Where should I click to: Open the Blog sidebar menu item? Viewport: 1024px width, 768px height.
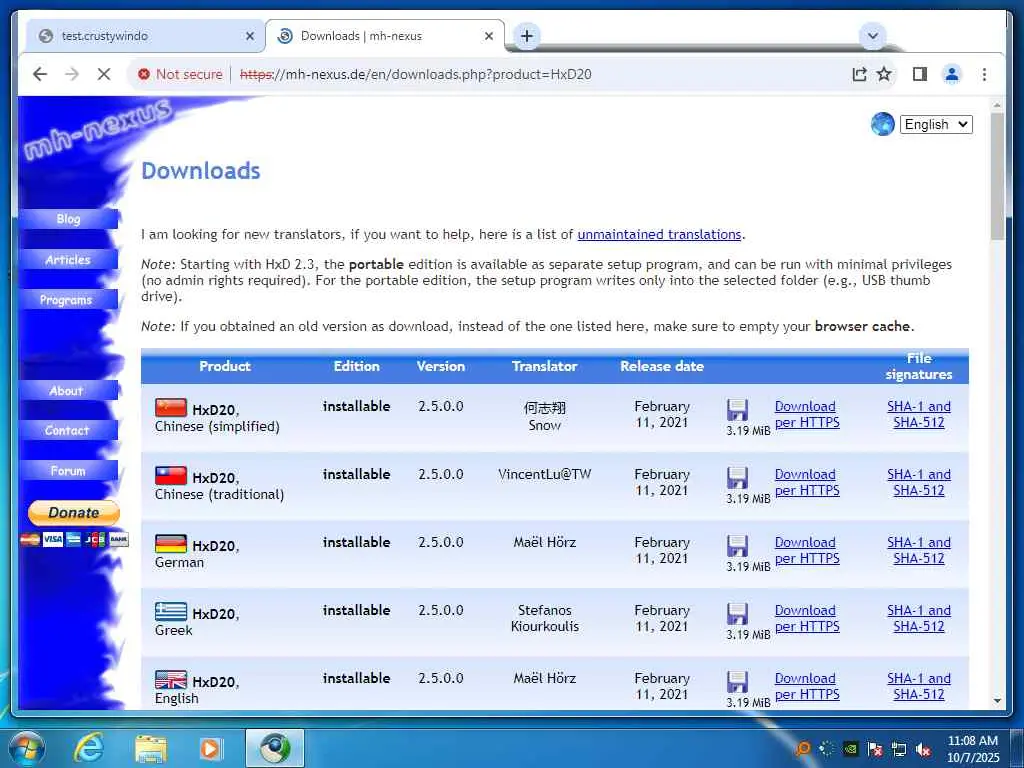69,219
